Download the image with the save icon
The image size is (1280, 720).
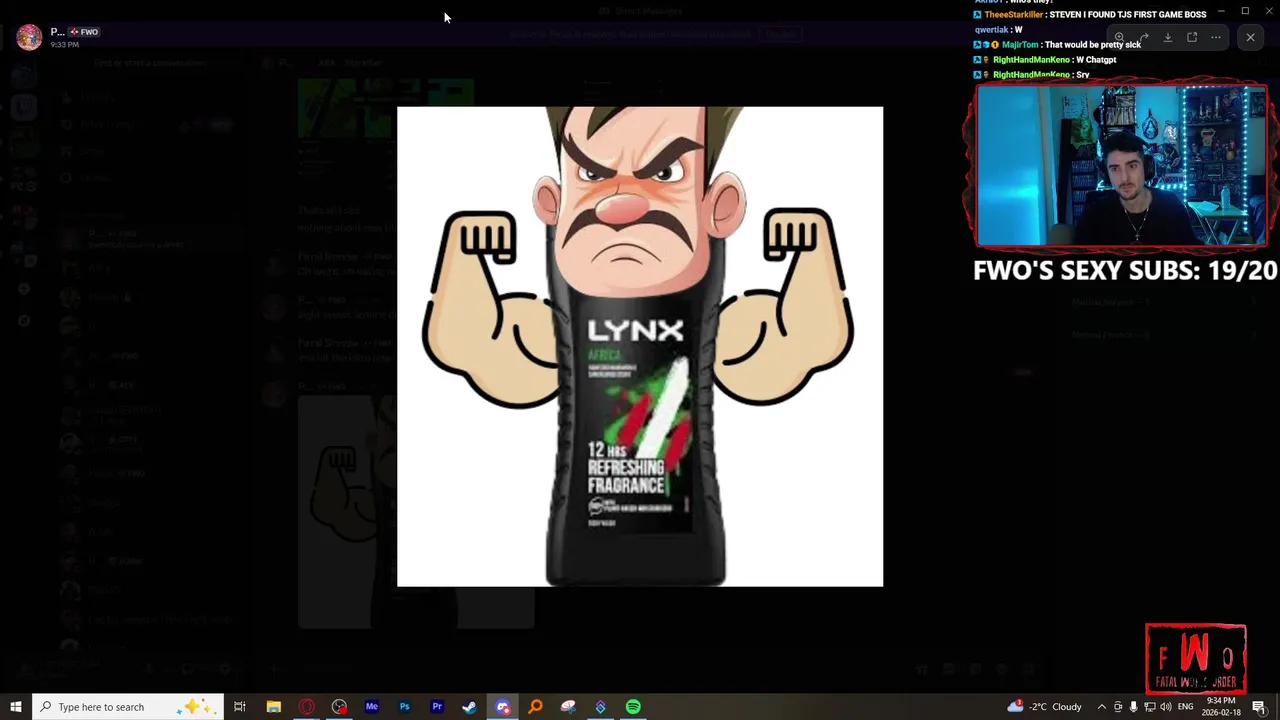(1167, 37)
